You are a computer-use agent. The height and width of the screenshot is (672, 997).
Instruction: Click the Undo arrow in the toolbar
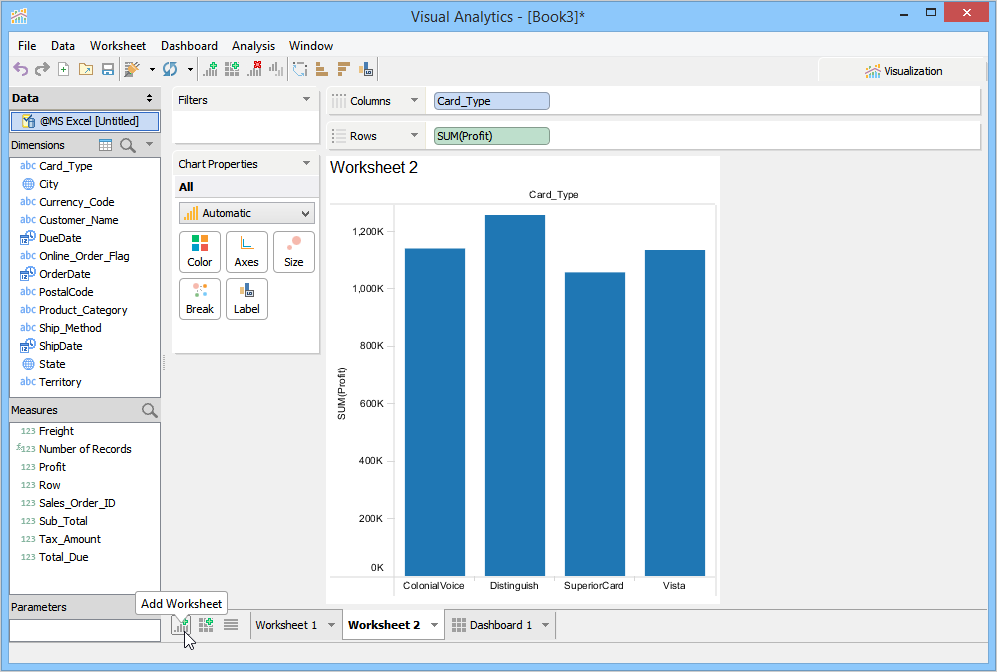point(20,69)
